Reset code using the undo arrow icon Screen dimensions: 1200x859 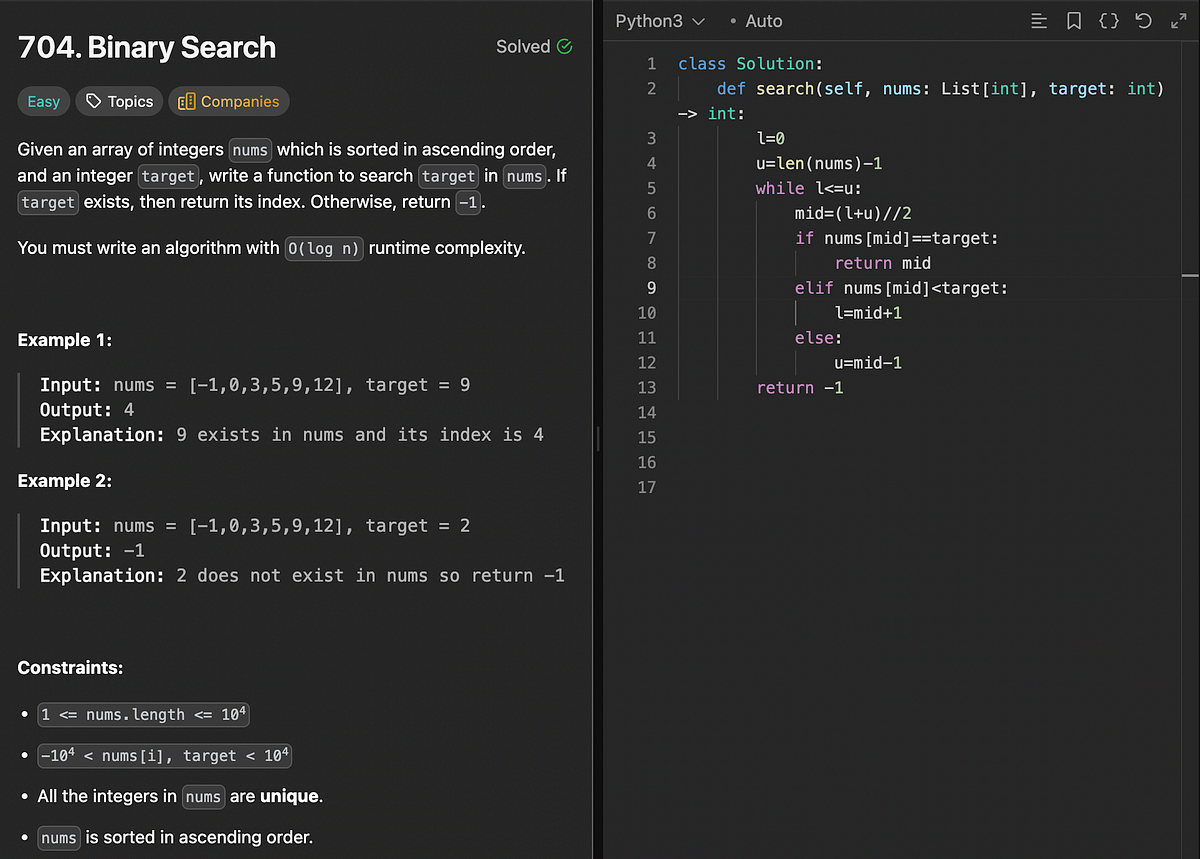[1143, 20]
